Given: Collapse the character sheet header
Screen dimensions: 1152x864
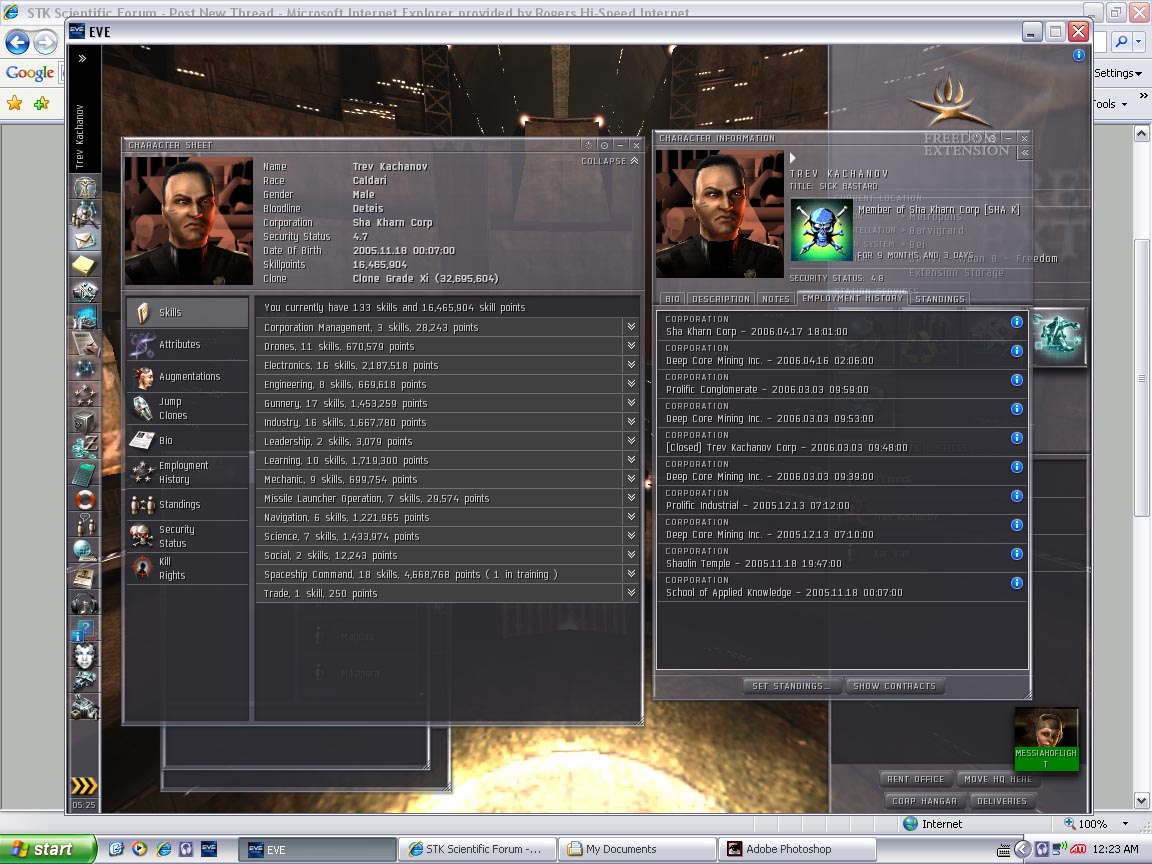Looking at the screenshot, I should 610,161.
